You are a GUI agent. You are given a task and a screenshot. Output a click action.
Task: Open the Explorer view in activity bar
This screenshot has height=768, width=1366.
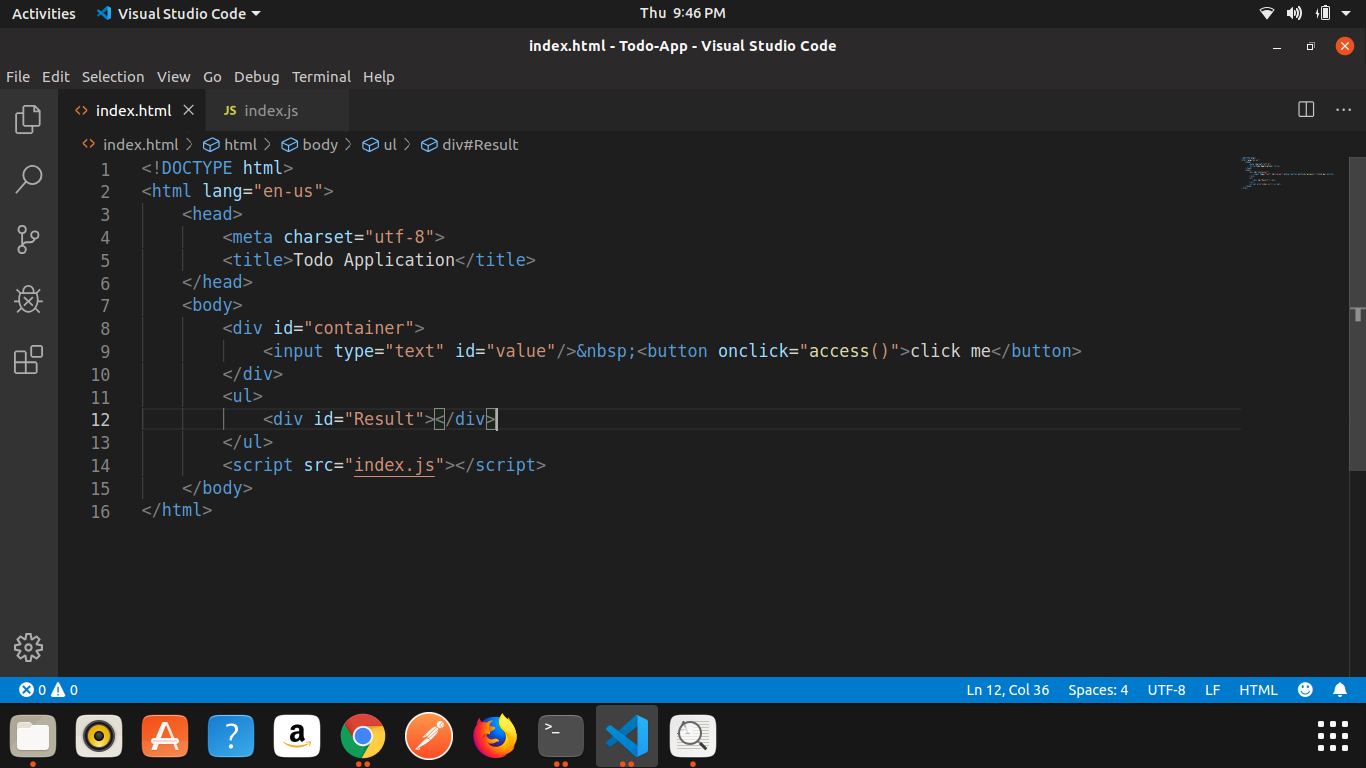click(28, 120)
